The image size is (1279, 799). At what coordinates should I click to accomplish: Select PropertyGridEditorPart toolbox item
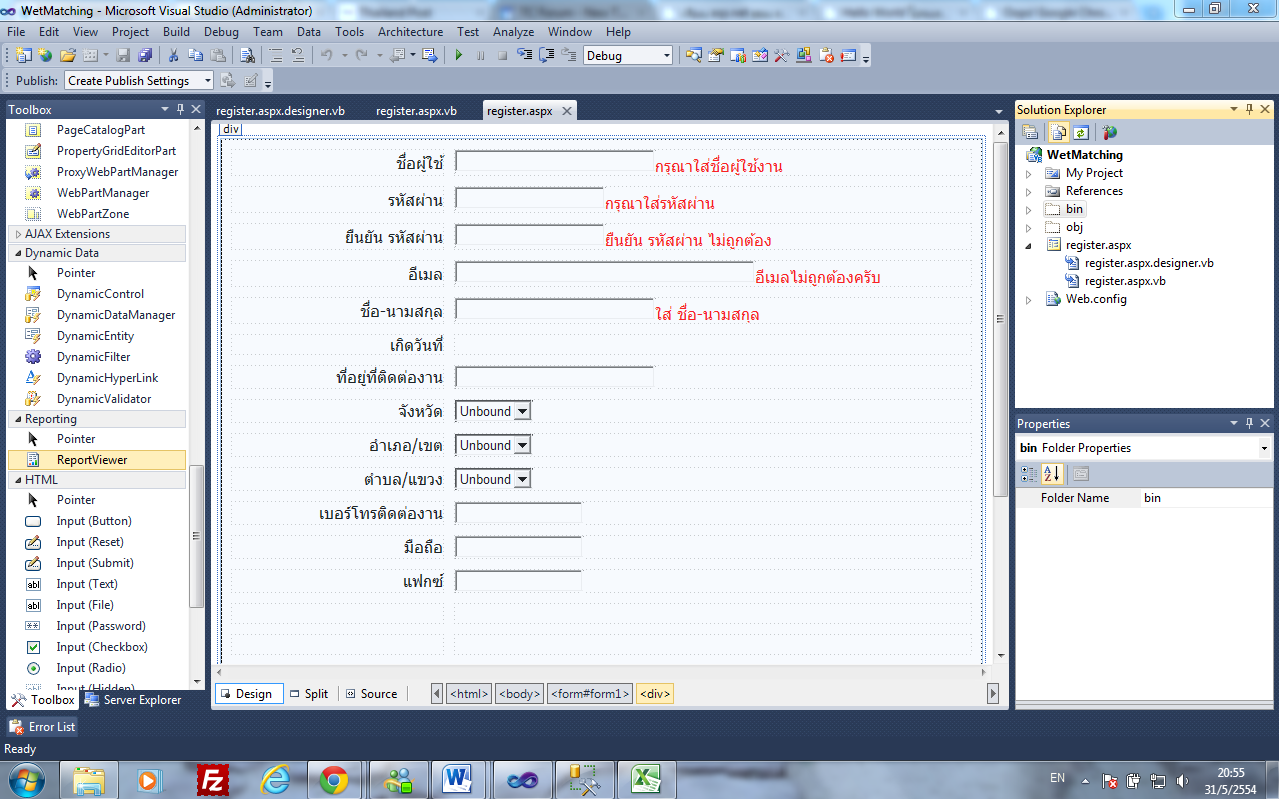pyautogui.click(x=97, y=151)
